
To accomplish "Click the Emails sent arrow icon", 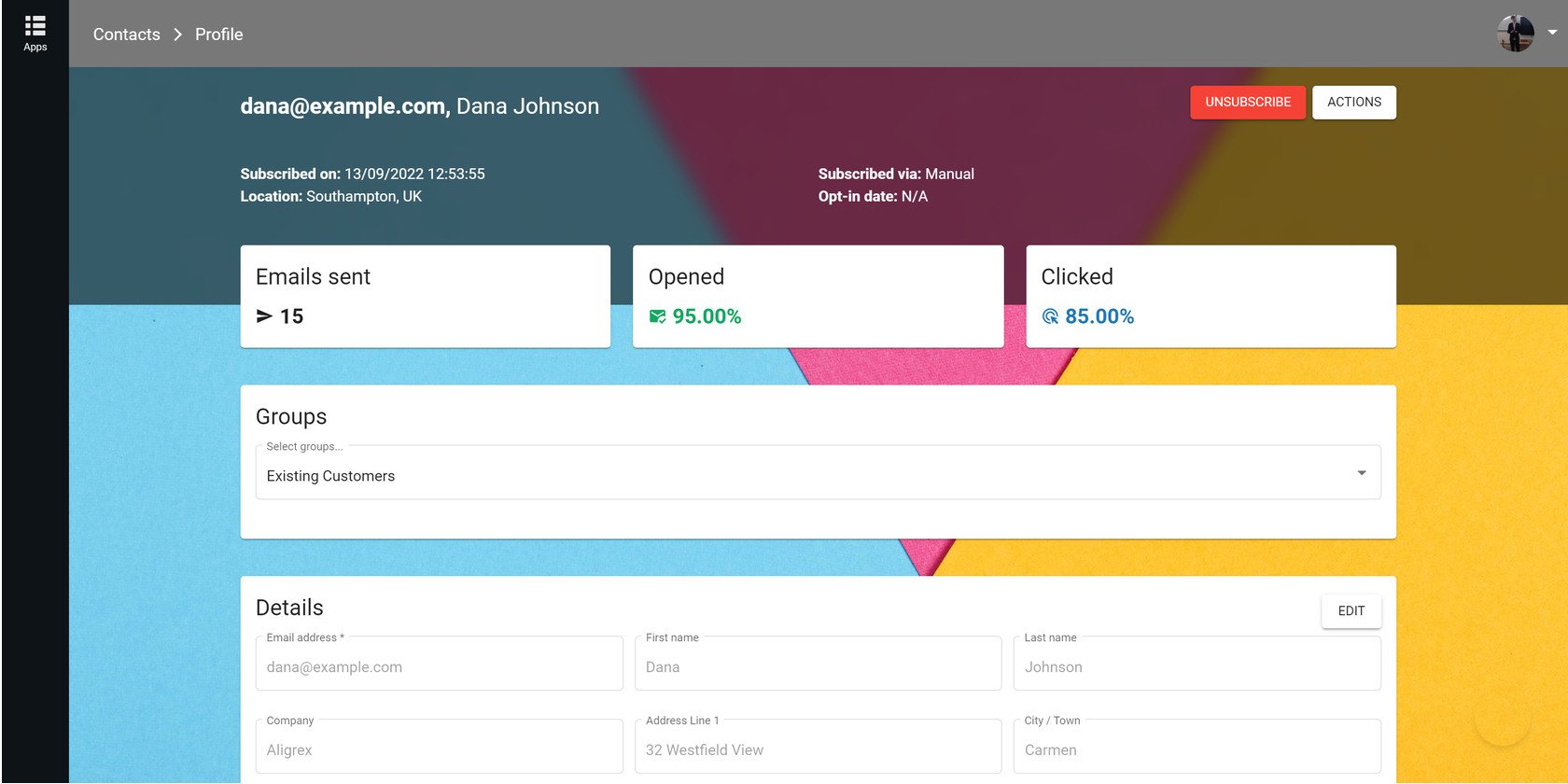I will point(264,316).
